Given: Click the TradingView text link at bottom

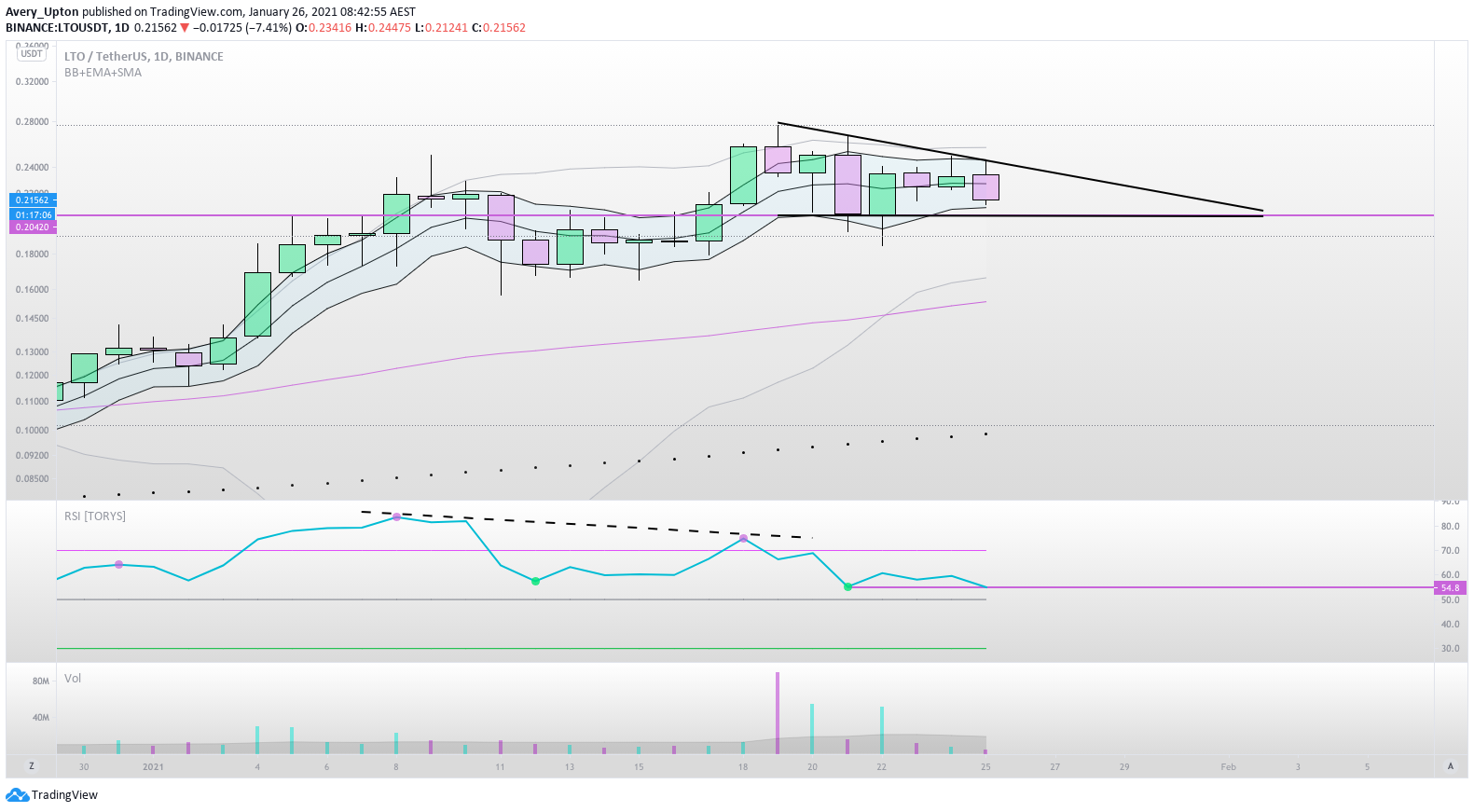Looking at the screenshot, I should point(64,795).
